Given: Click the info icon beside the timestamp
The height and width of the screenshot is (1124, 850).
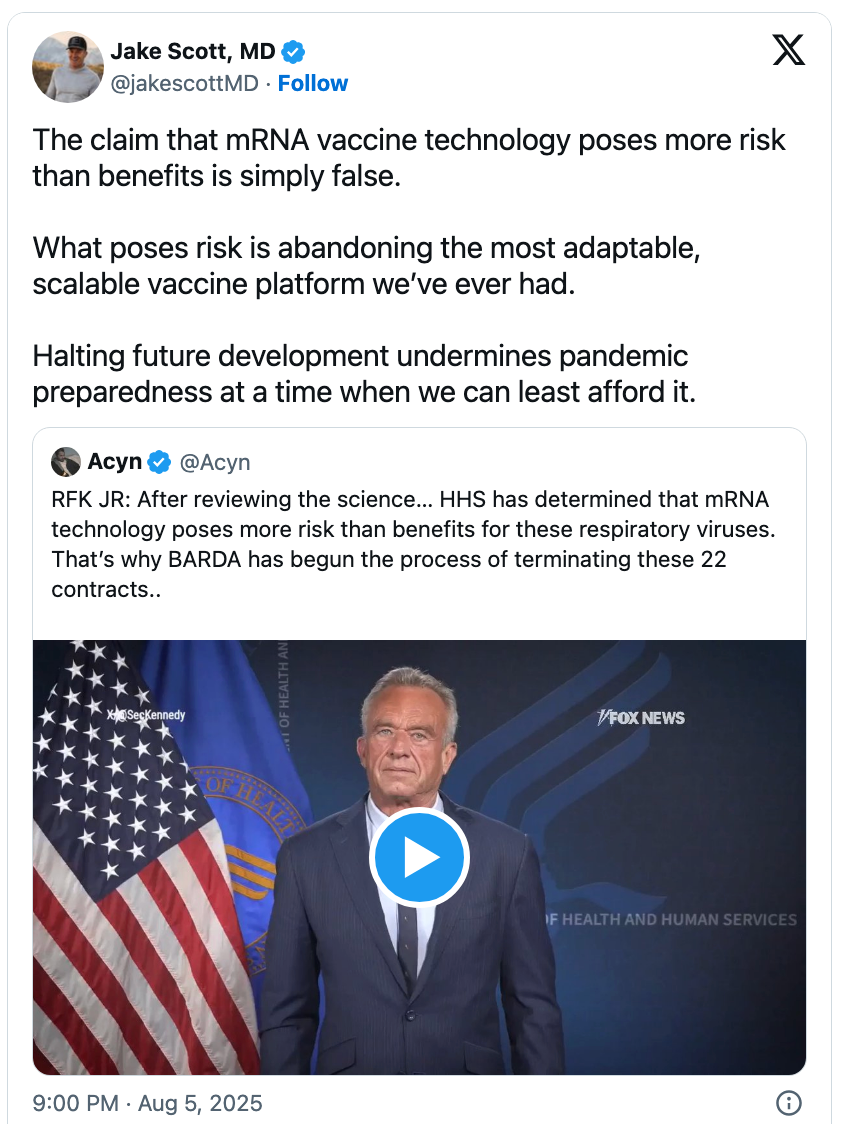Looking at the screenshot, I should pyautogui.click(x=789, y=1103).
